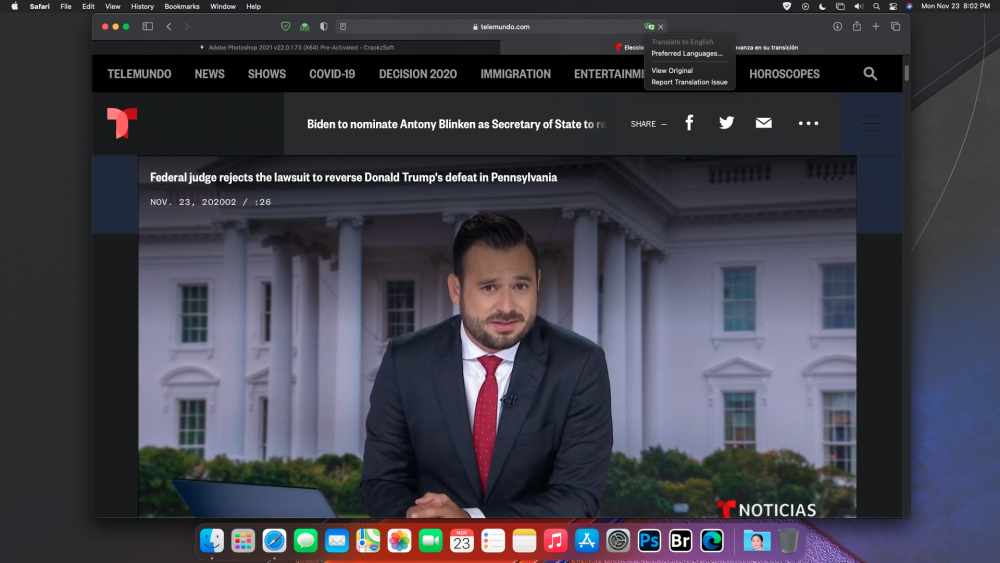Screen dimensions: 1000x563
Task: Open Finder from the Dock
Action: [212, 541]
